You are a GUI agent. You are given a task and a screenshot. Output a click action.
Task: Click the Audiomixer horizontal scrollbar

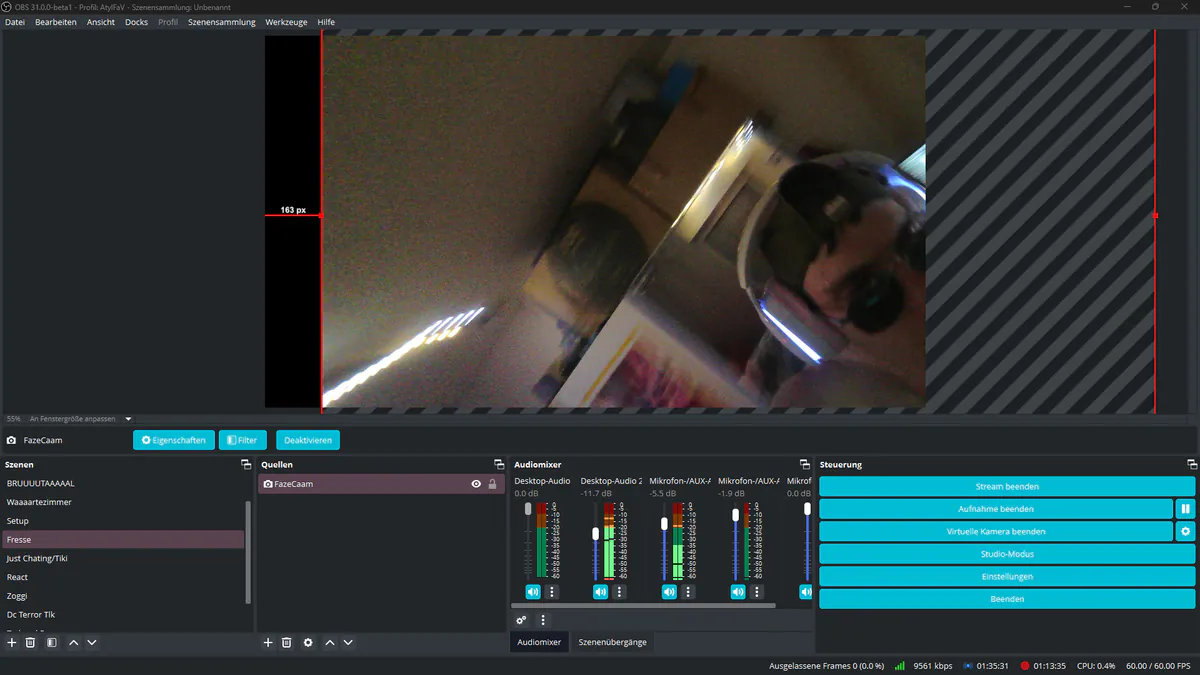pos(643,605)
